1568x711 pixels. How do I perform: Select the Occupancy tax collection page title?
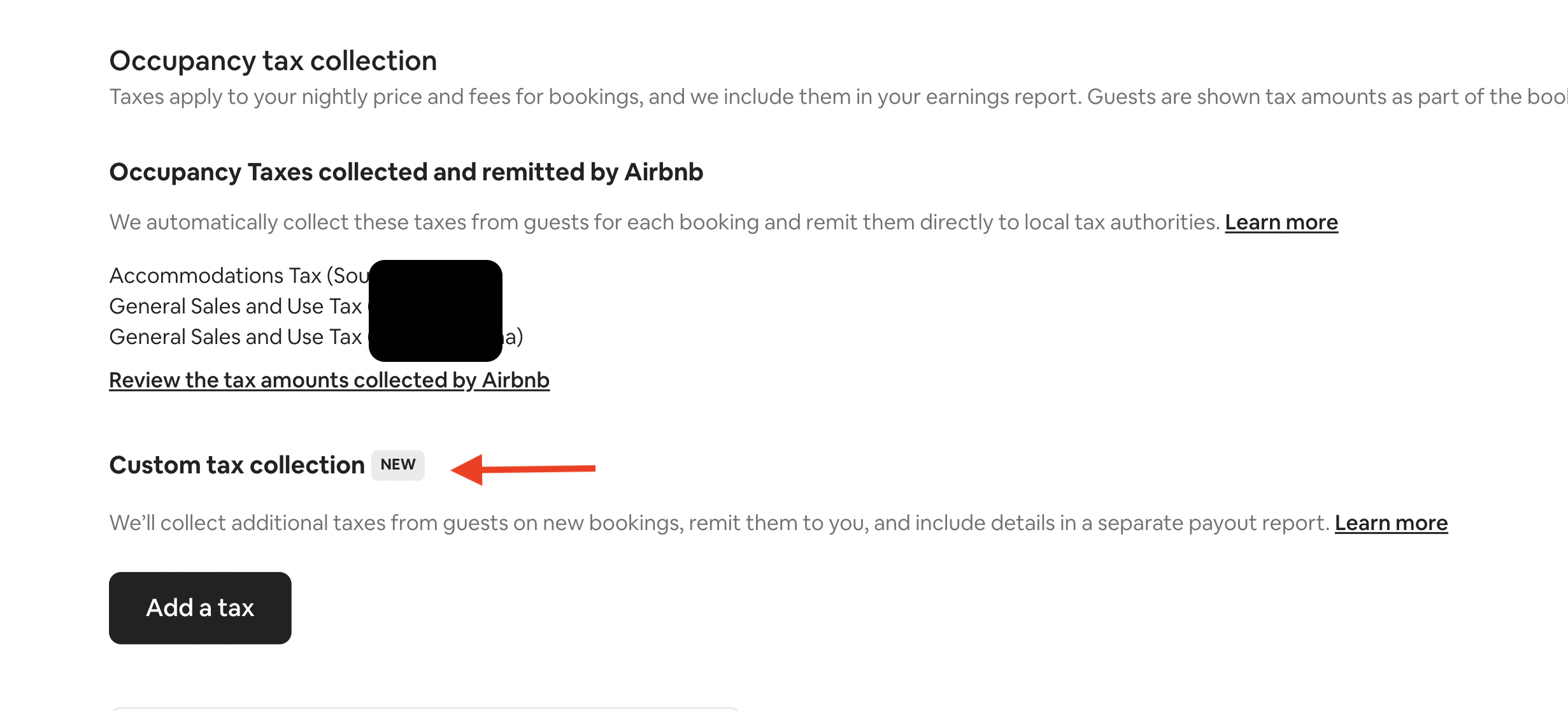point(273,61)
